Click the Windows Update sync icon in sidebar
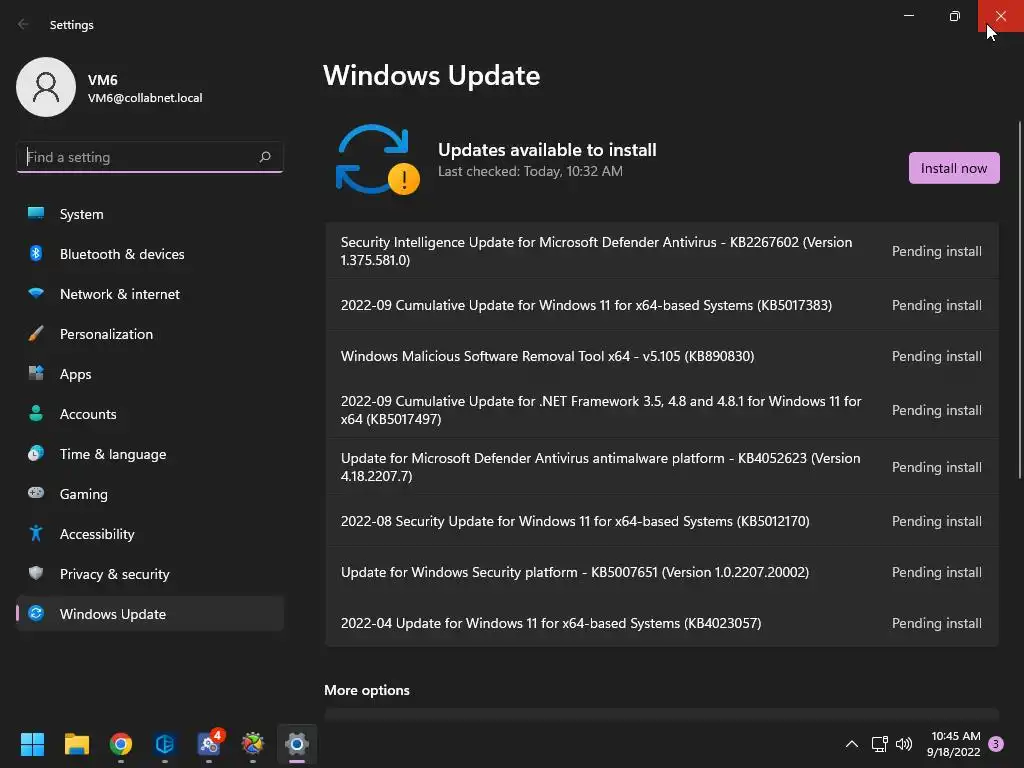 point(36,613)
